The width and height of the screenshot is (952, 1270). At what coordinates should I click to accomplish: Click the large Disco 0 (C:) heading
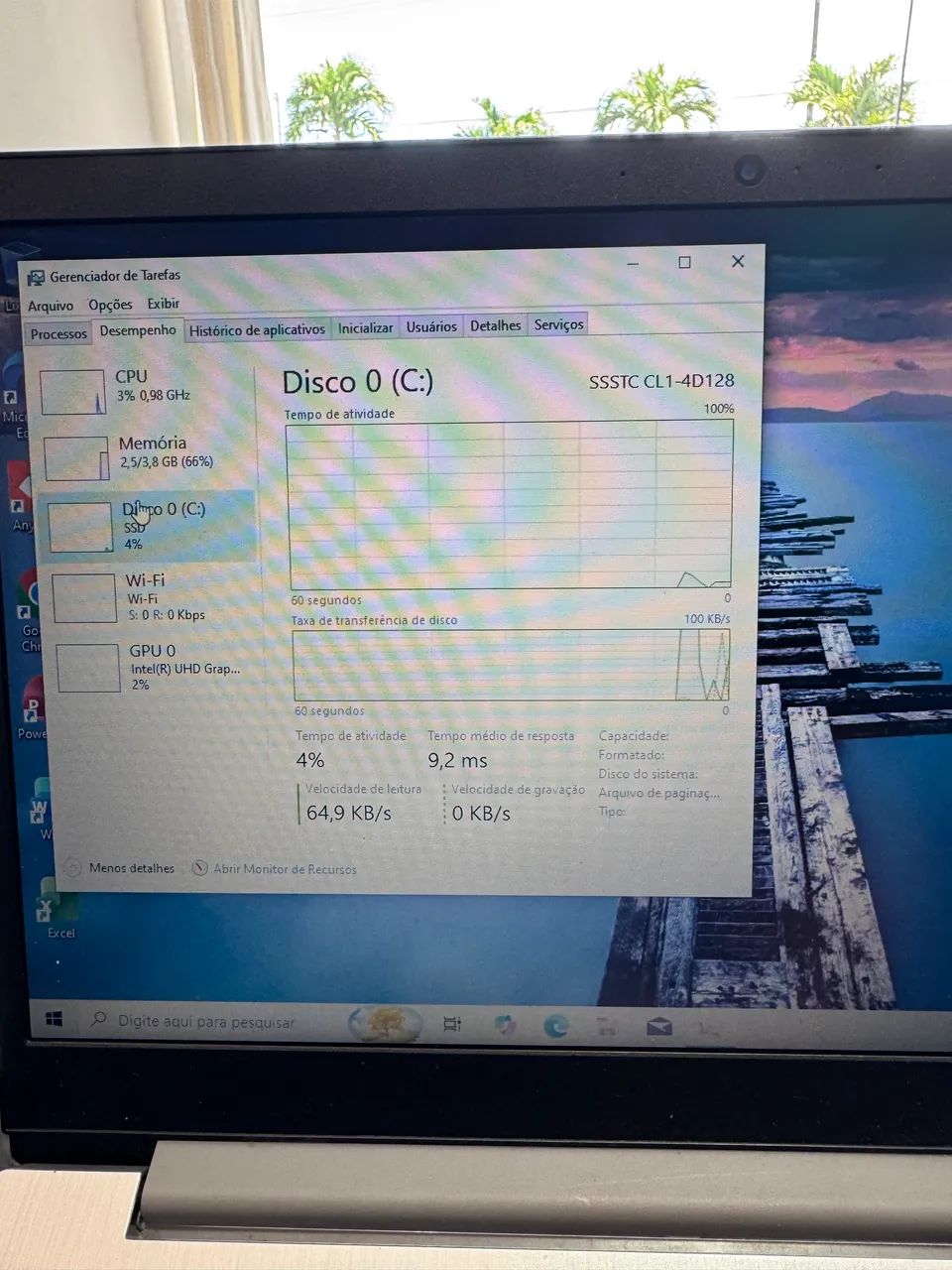pos(358,382)
